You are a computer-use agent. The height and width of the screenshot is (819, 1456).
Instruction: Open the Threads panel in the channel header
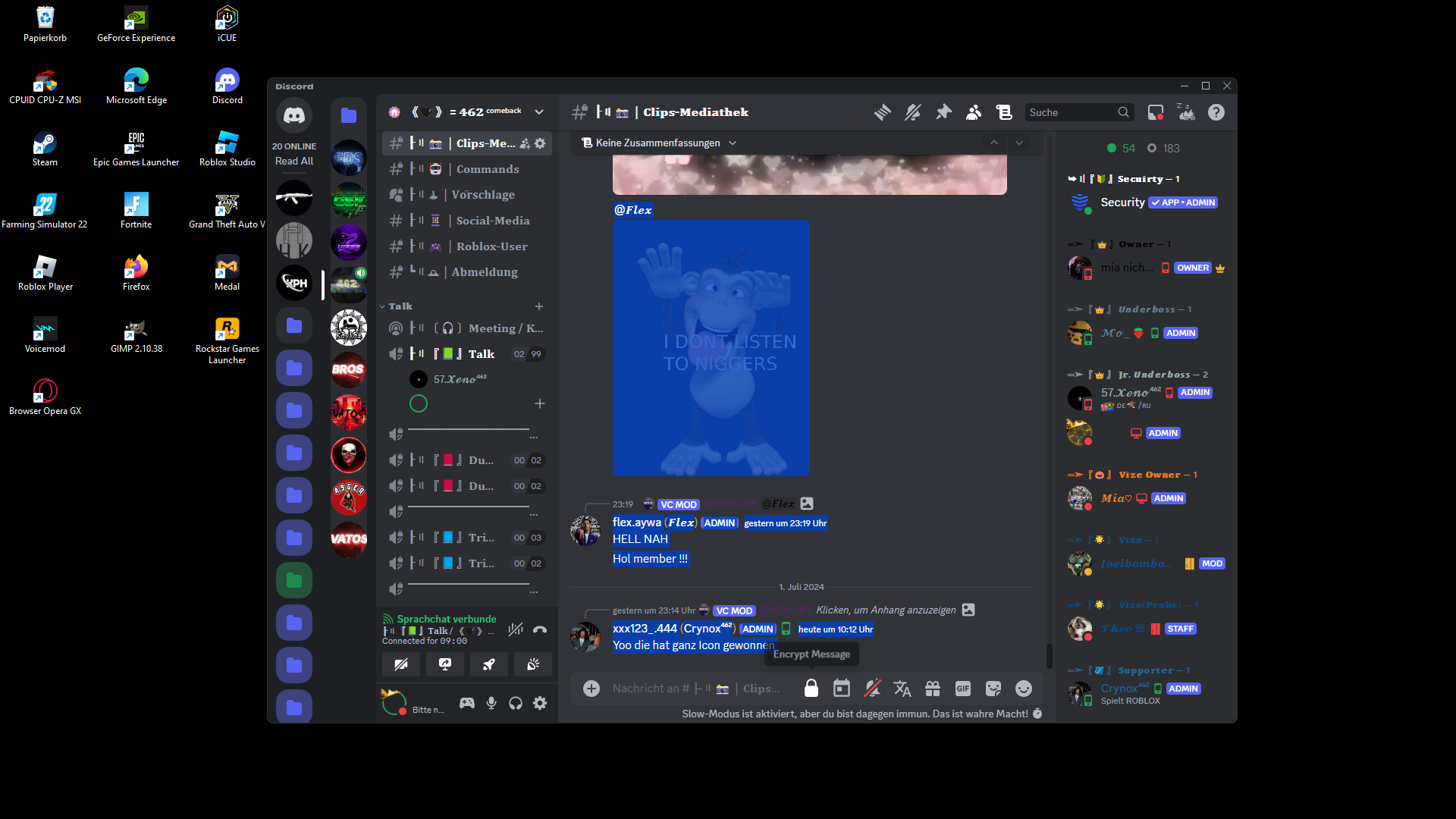click(883, 112)
